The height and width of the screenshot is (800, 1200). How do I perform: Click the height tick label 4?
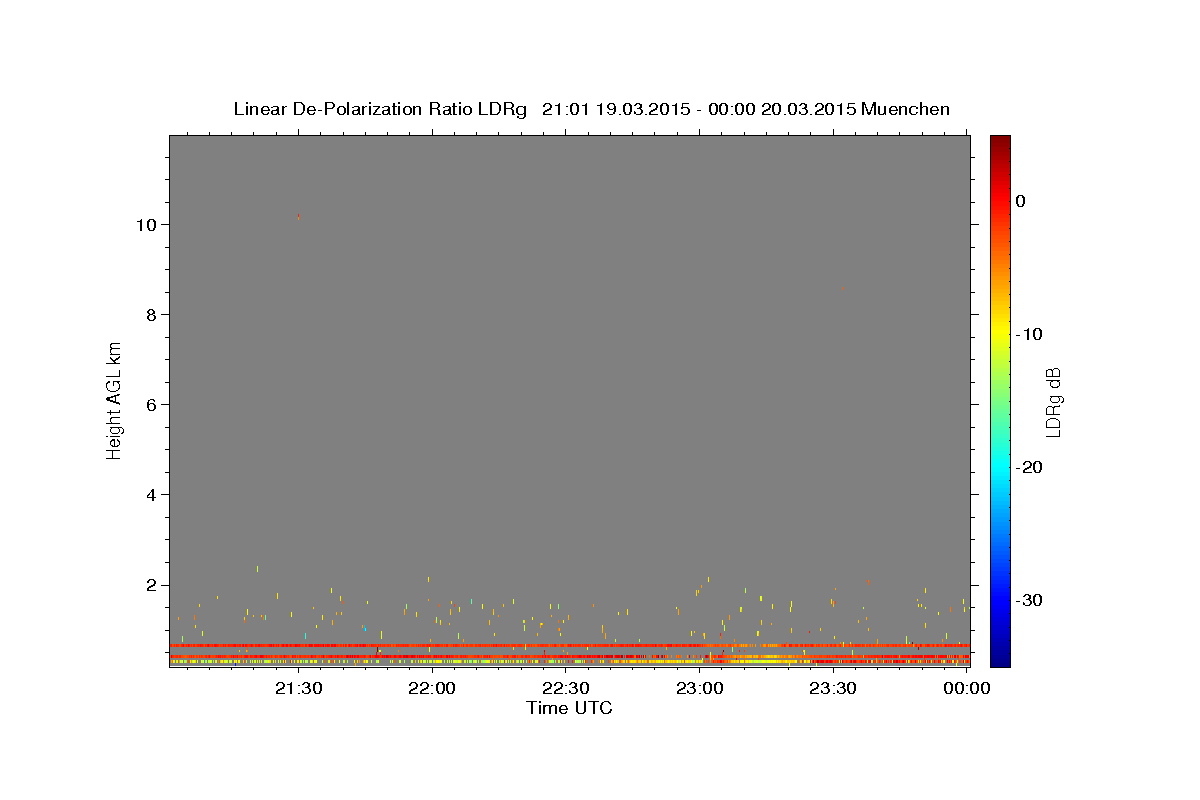152,494
